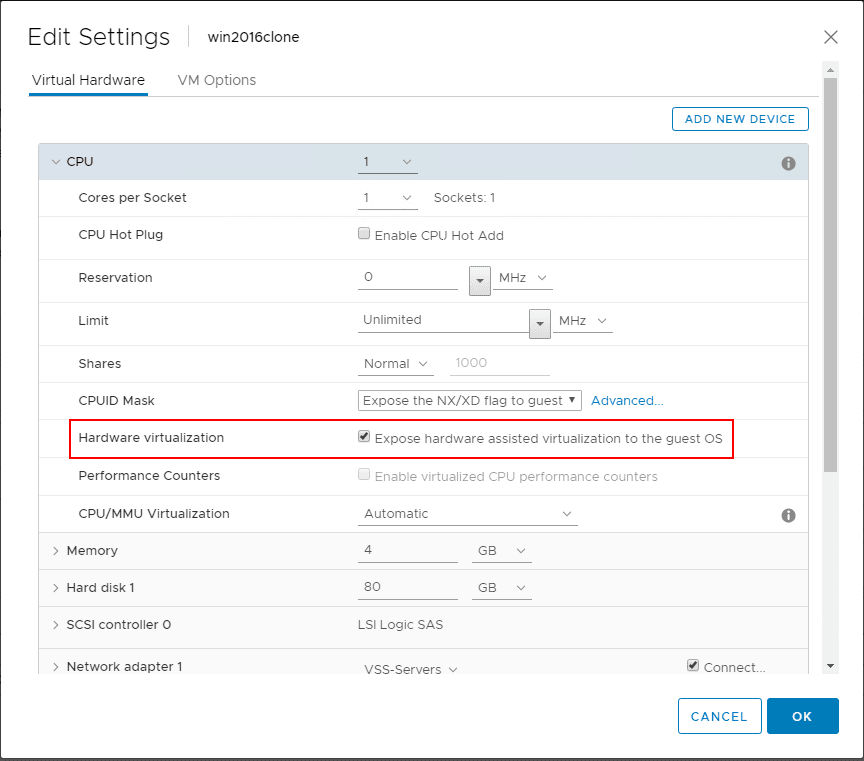This screenshot has width=864, height=761.
Task: Expand the Hard disk 1 section
Action: click(x=55, y=588)
